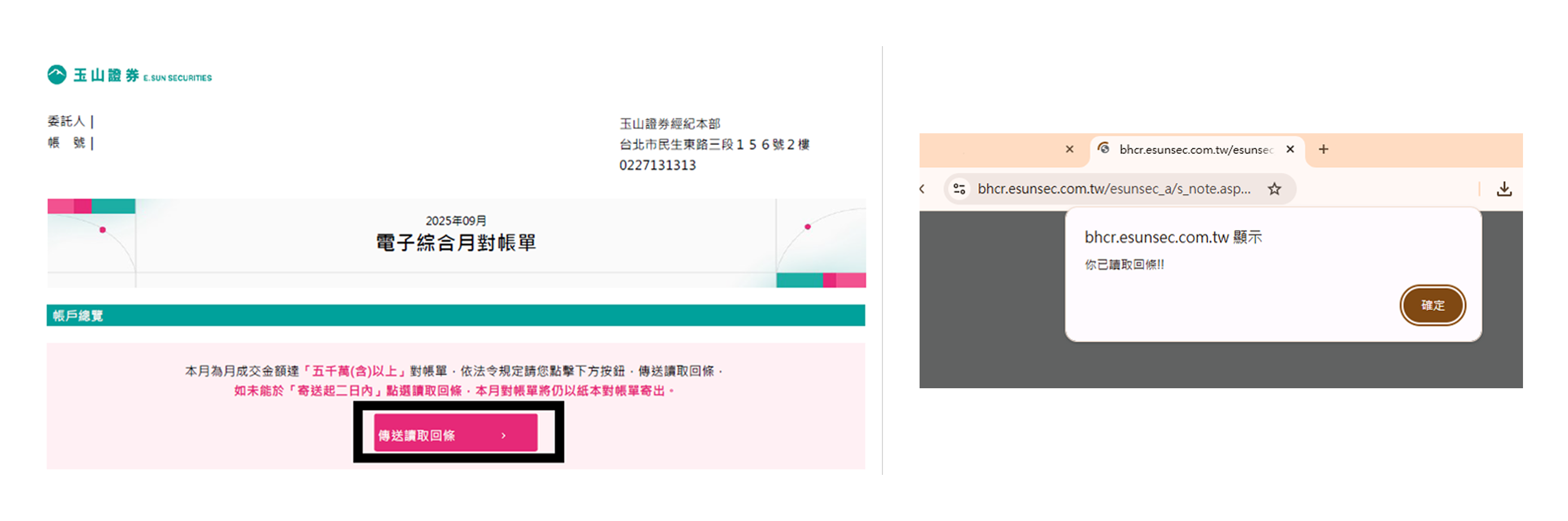Select the first untitled browser tab
Image resolution: width=1568 pixels, height=521 pixels.
point(998,150)
